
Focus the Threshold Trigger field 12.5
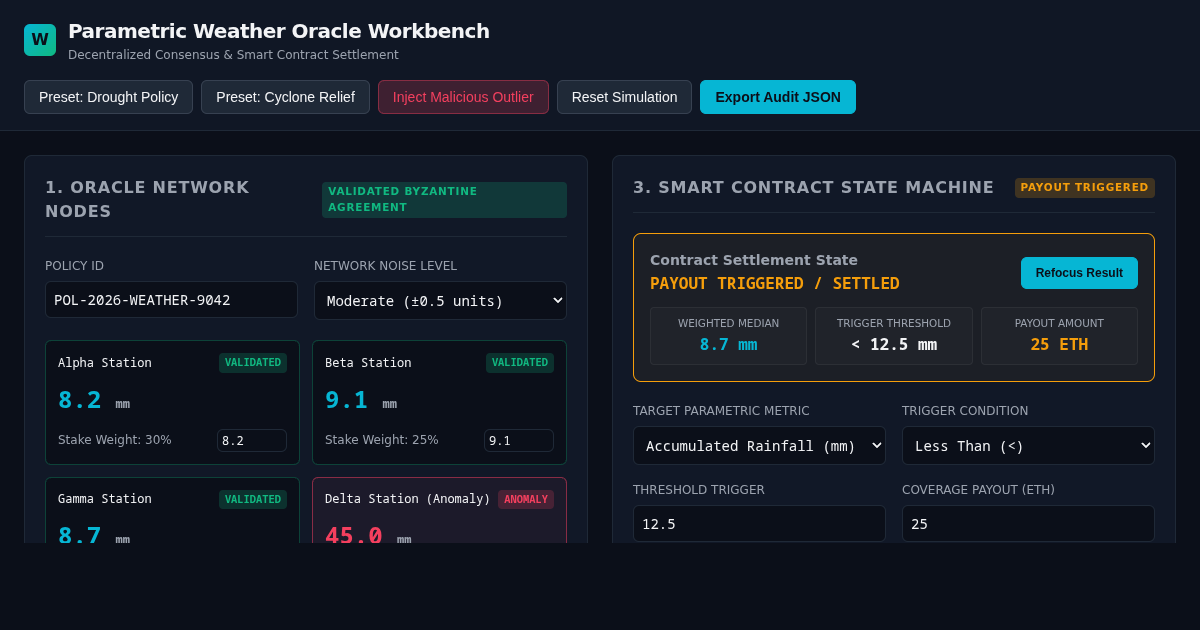tap(759, 523)
